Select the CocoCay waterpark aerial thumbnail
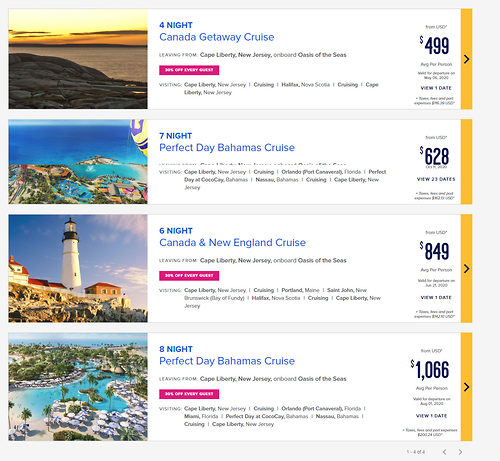Image resolution: width=500 pixels, height=461 pixels. [78, 162]
